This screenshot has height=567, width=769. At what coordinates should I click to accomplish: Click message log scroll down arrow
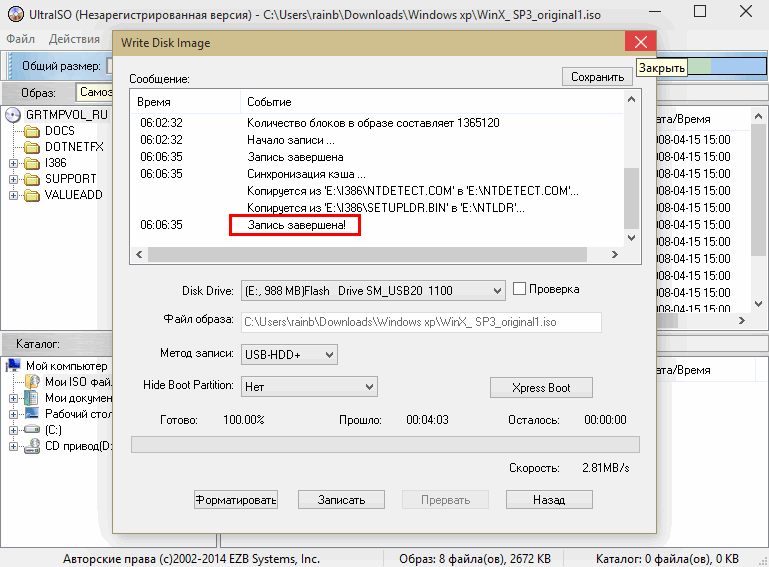pyautogui.click(x=631, y=238)
